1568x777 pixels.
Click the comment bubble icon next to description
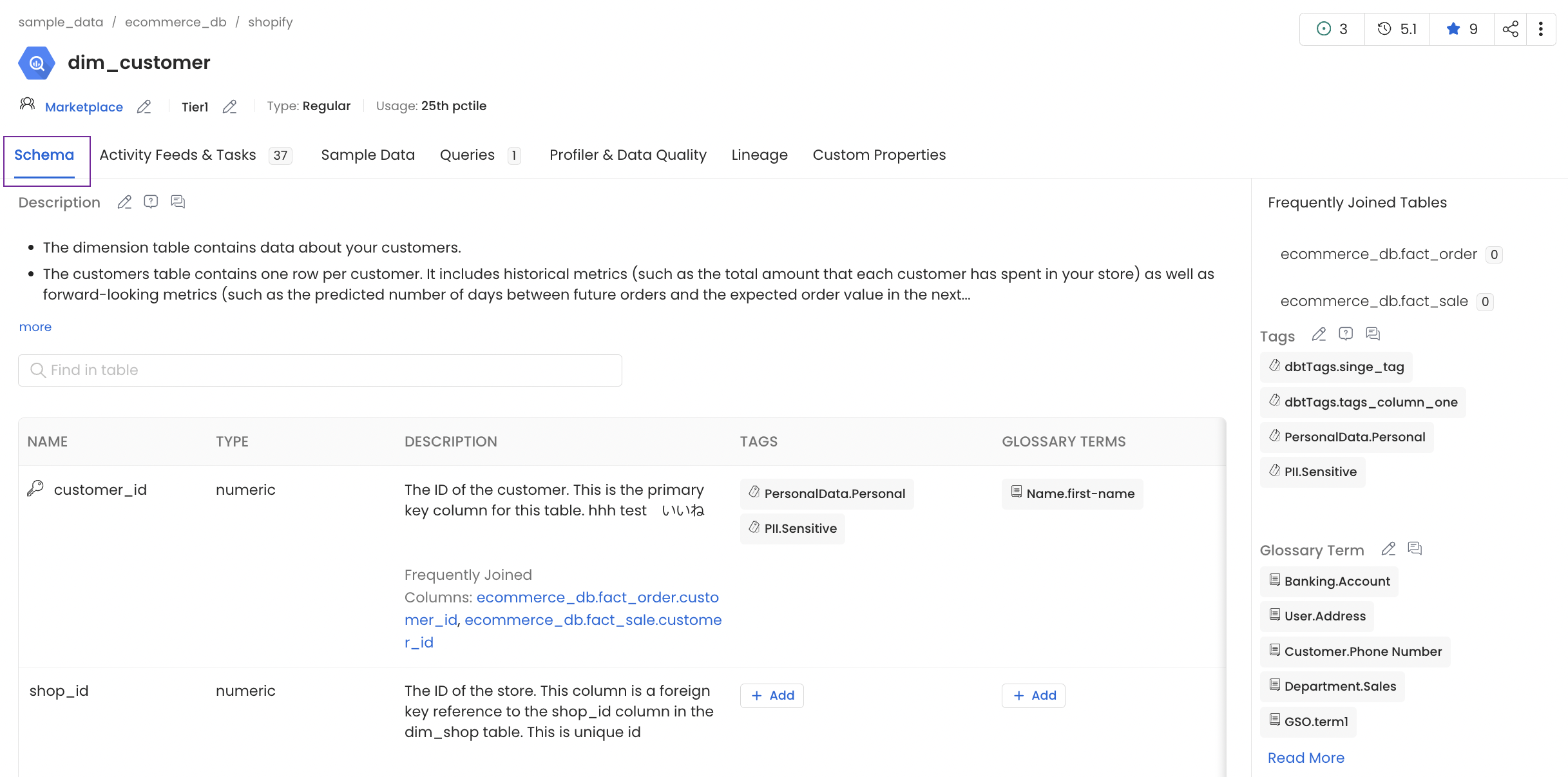point(179,201)
